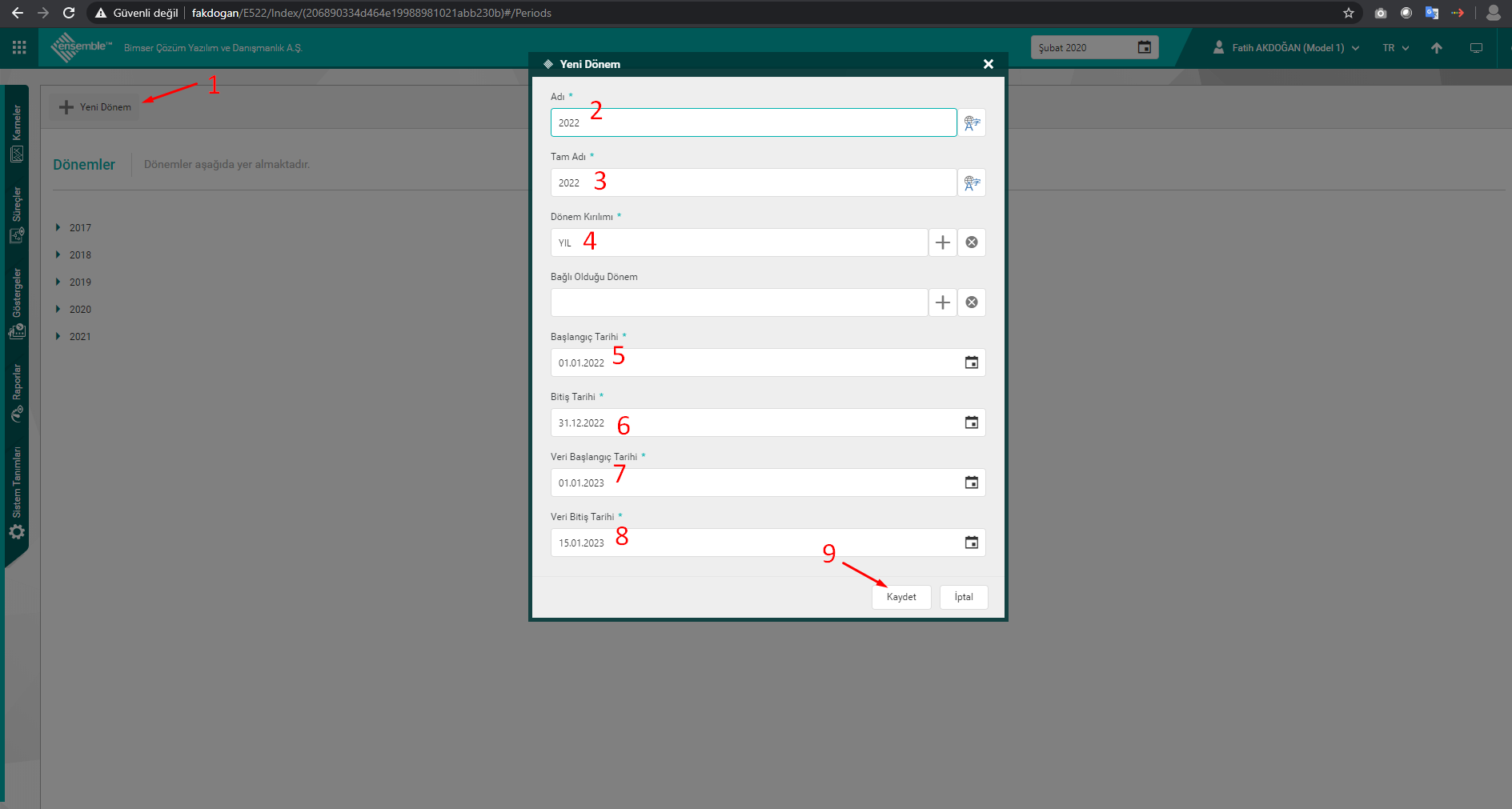Click the browser address bar URL
This screenshot has width=1512, height=809.
click(x=371, y=13)
